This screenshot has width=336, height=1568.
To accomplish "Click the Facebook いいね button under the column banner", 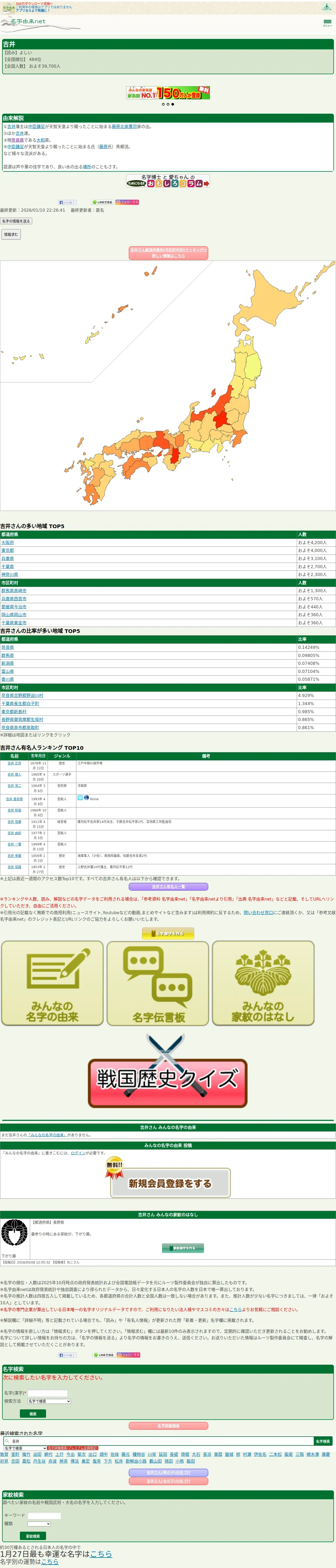I will click(x=67, y=202).
